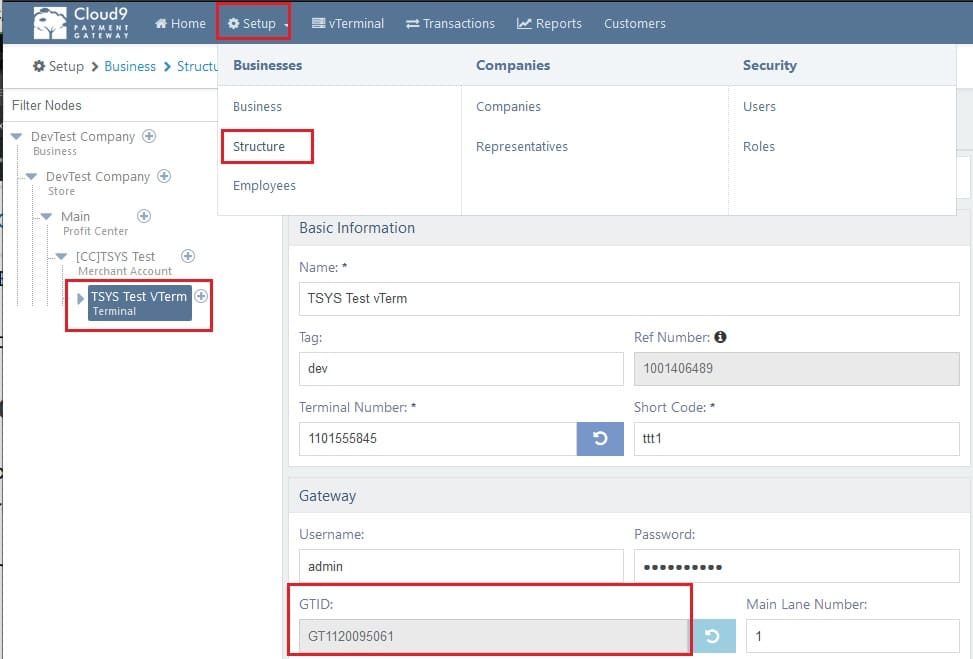This screenshot has height=659, width=973.
Task: Add child under [CC]TSYS Test account
Action: click(x=188, y=256)
